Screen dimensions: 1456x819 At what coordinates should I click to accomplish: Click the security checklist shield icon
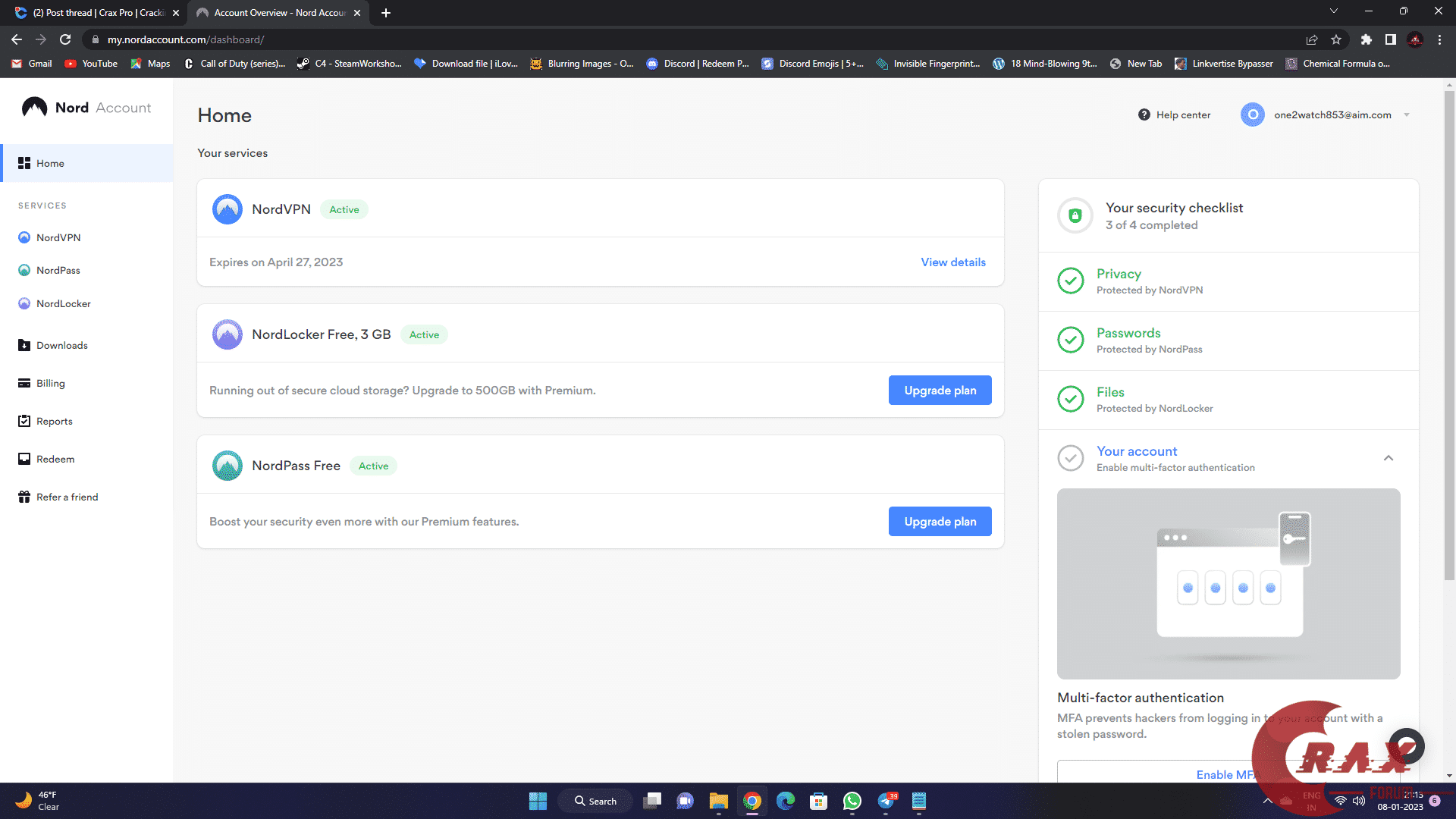(1075, 215)
